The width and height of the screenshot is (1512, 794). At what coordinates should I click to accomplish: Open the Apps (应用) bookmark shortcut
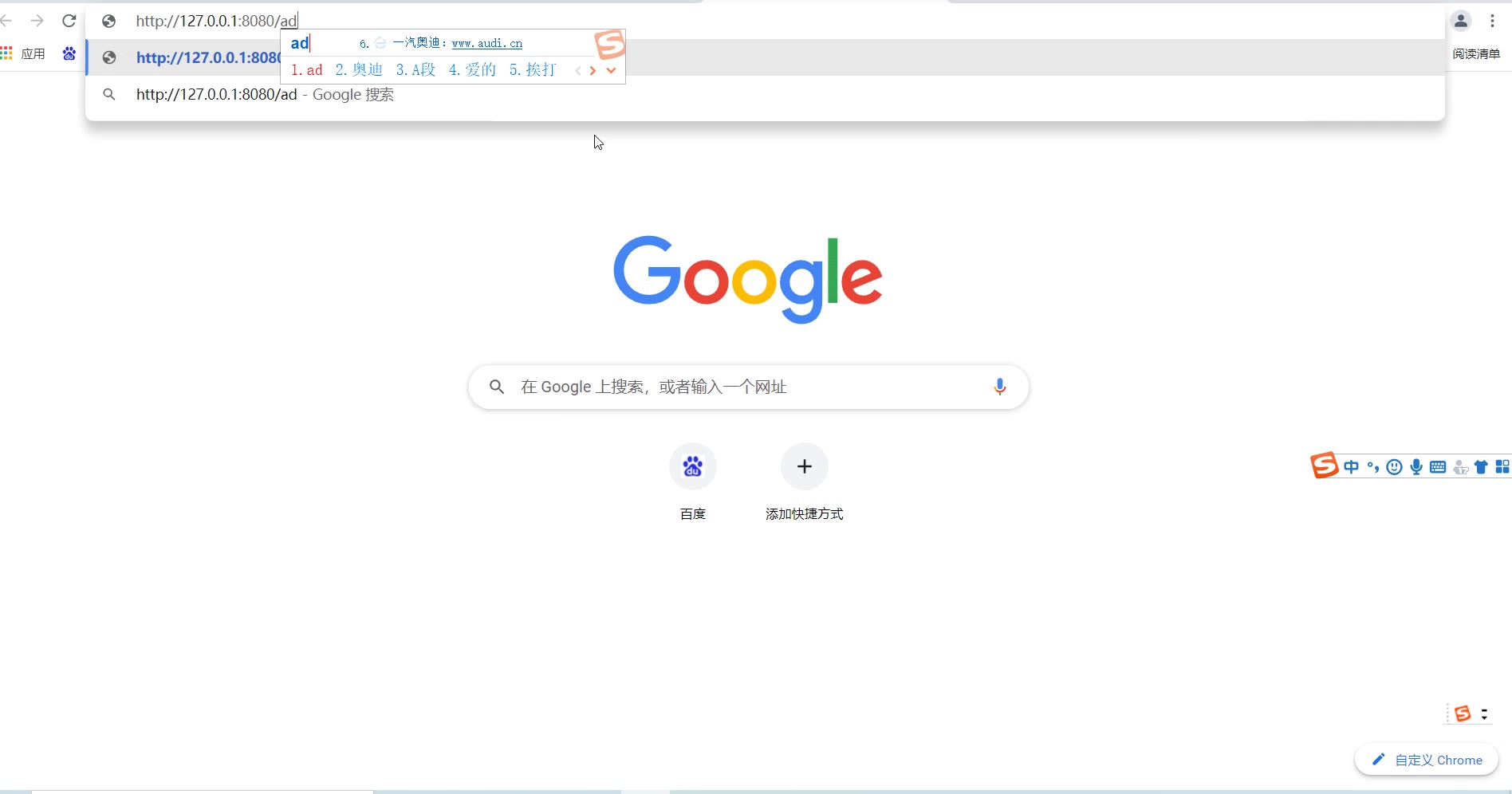coord(23,53)
